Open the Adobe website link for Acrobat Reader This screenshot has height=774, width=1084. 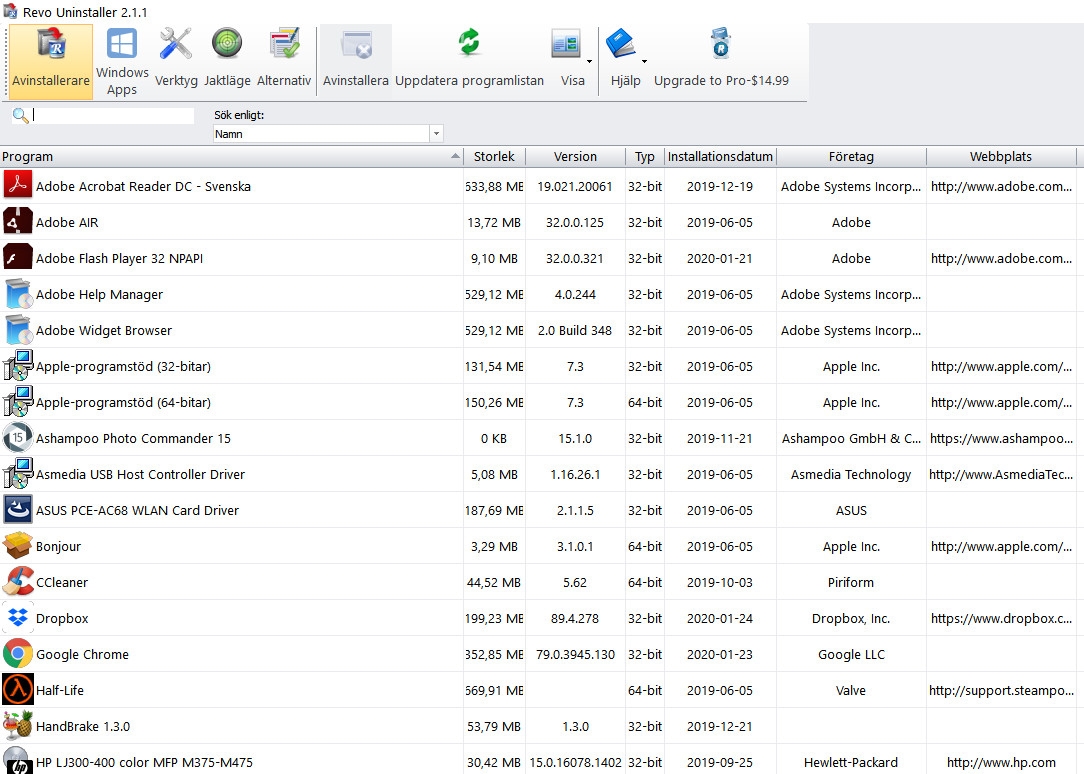pyautogui.click(x=1000, y=187)
